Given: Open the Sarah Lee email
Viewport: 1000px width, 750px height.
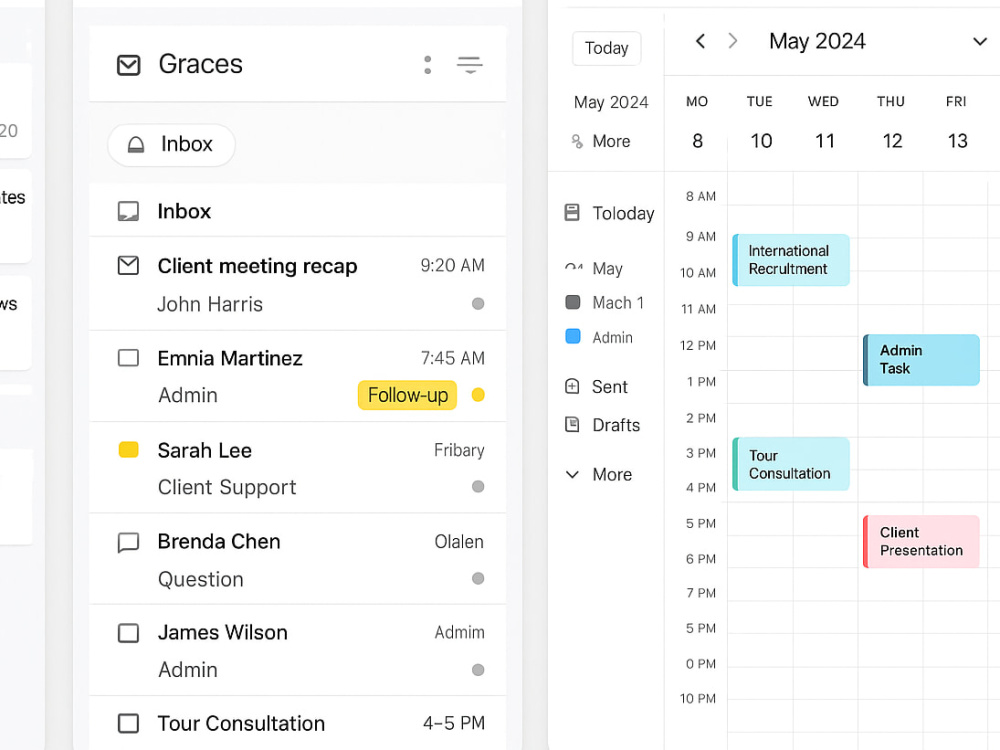Looking at the screenshot, I should (298, 467).
